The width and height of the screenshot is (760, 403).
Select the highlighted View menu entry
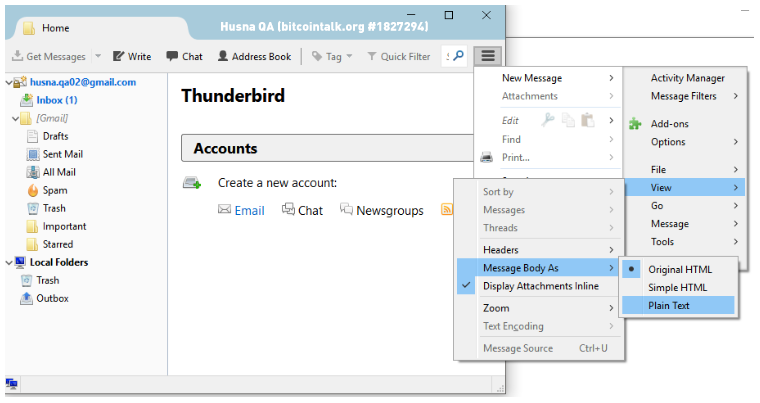(685, 188)
